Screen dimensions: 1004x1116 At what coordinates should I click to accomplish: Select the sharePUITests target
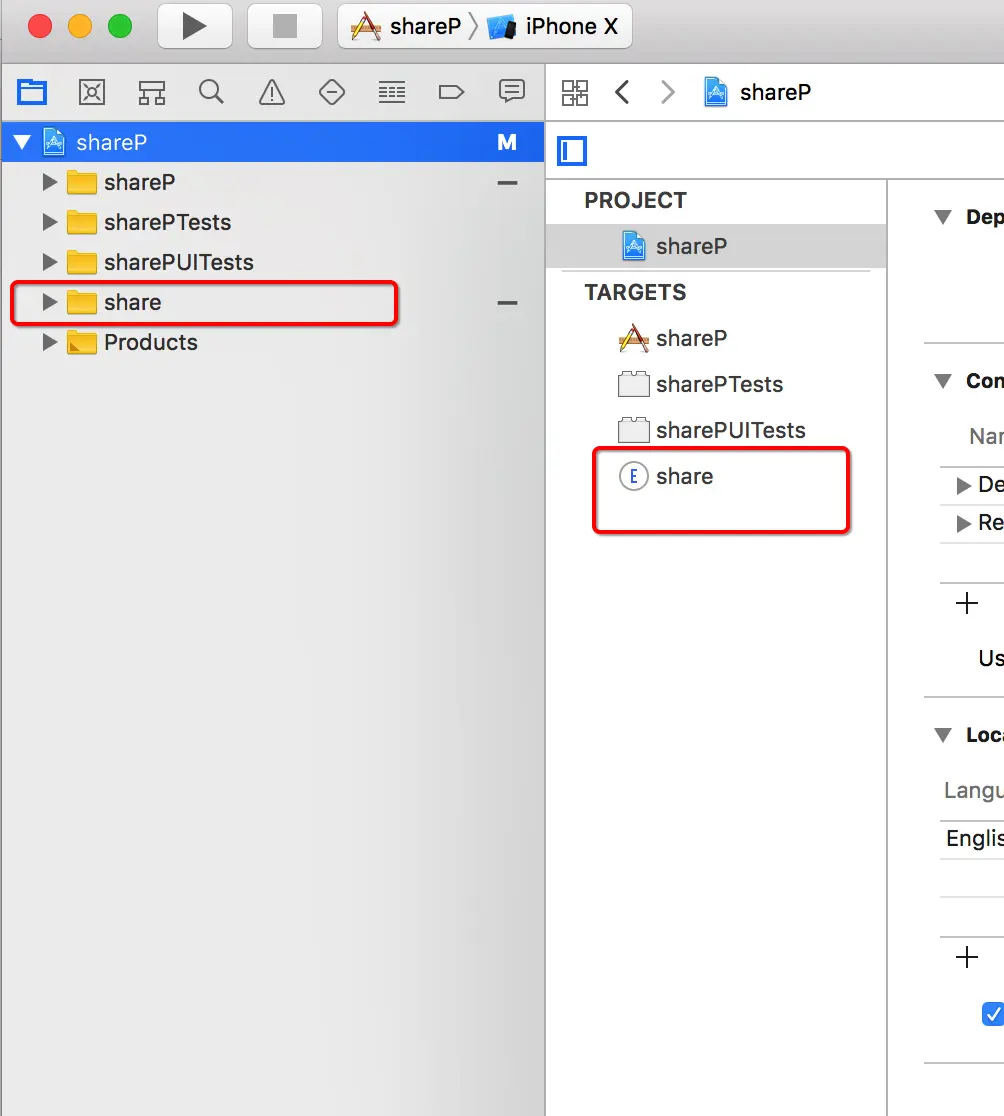[x=717, y=430]
